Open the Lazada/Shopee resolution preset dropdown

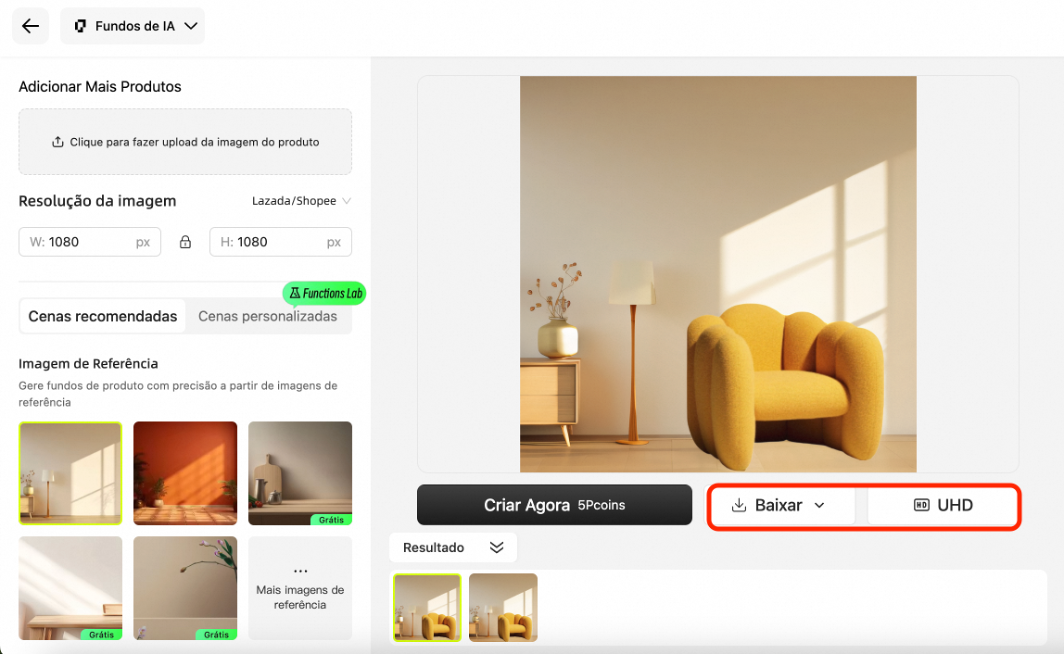click(301, 201)
